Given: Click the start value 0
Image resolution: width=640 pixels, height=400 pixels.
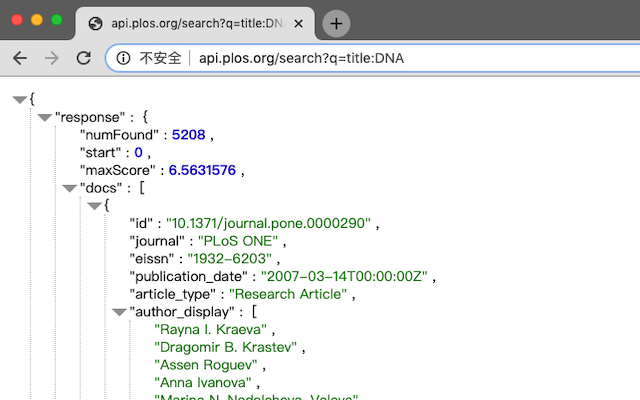Looking at the screenshot, I should coord(138,153).
